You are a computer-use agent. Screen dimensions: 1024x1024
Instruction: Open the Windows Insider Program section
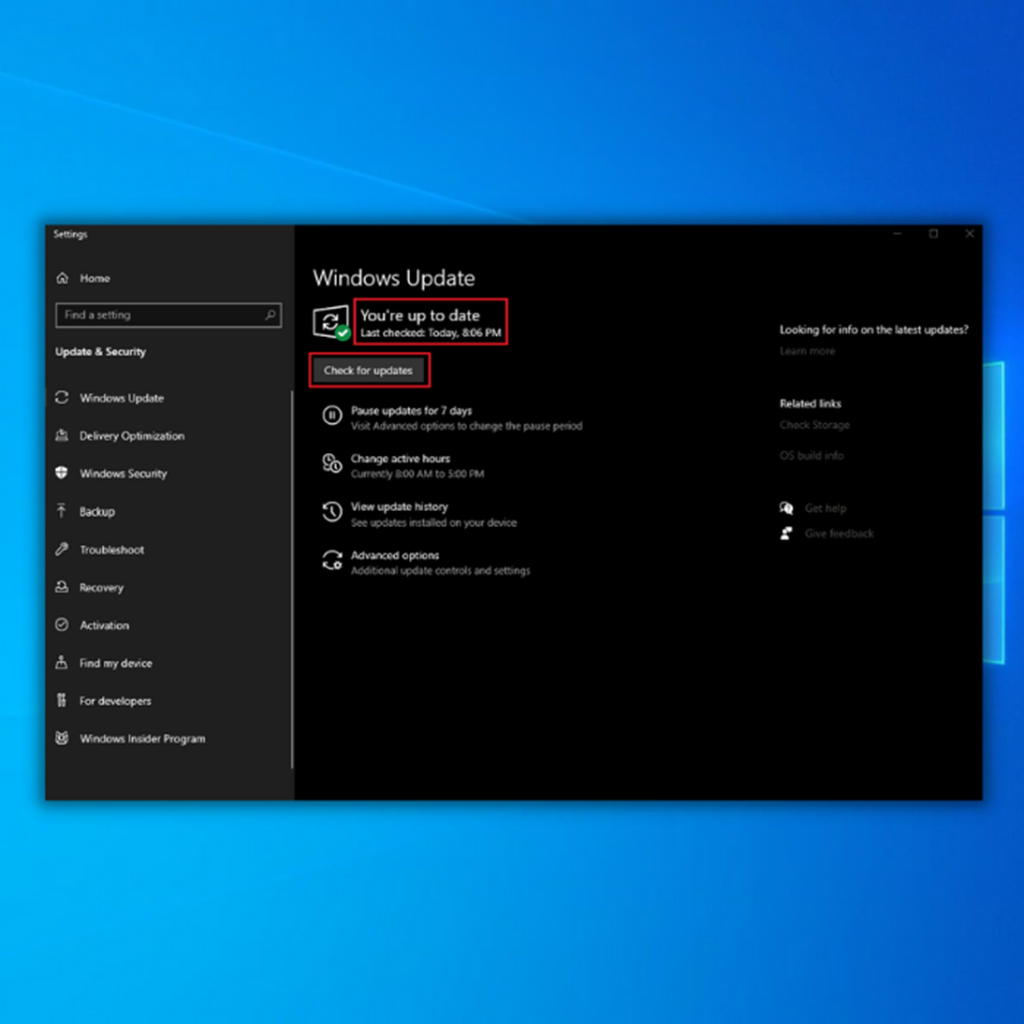tap(142, 739)
